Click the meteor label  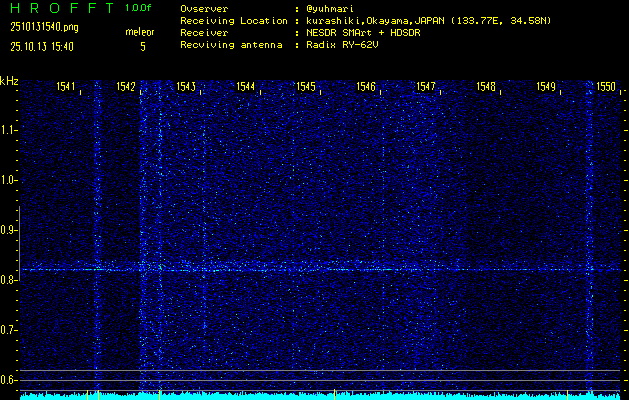tap(140, 32)
